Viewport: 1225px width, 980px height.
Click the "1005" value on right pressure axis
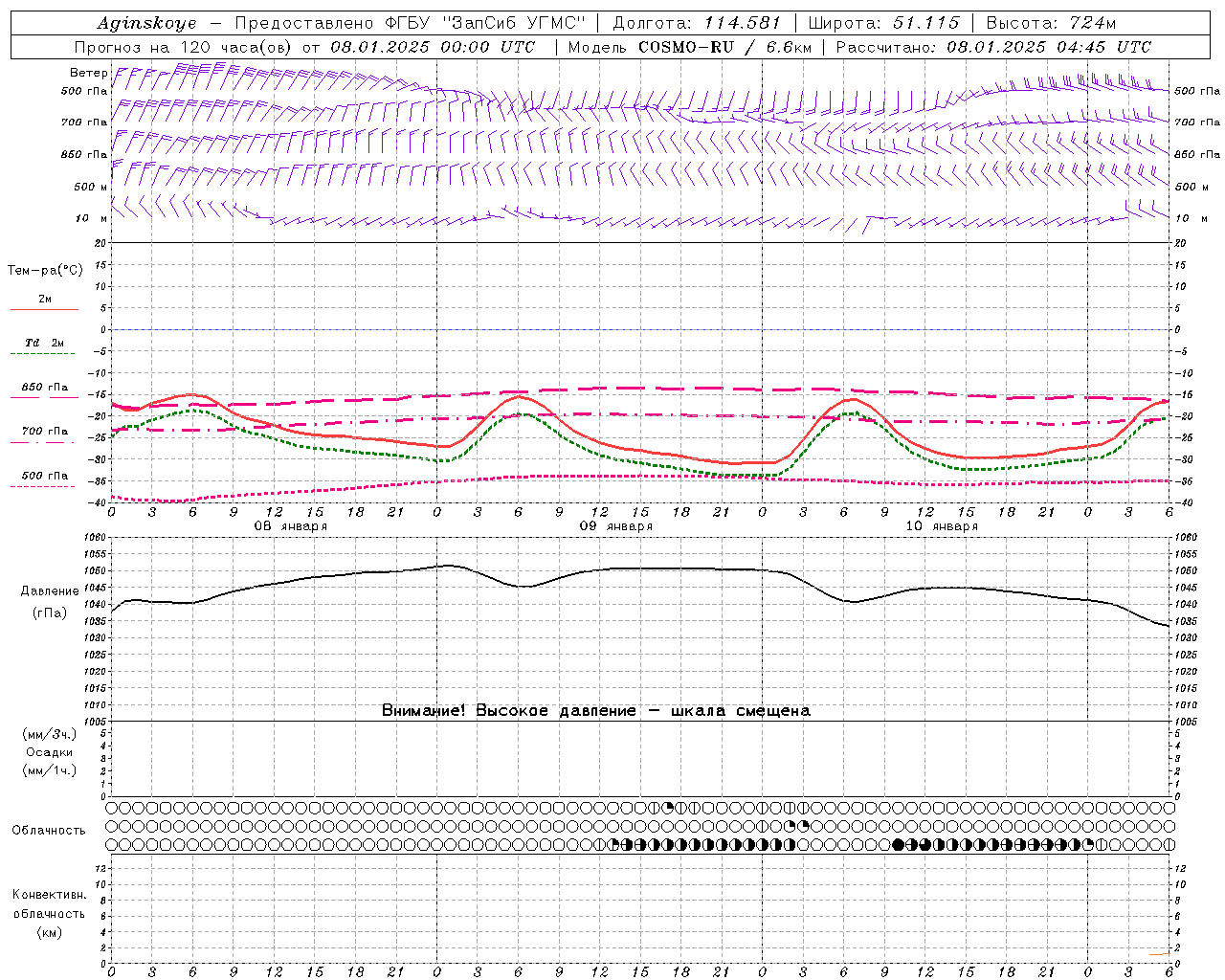1185,722
